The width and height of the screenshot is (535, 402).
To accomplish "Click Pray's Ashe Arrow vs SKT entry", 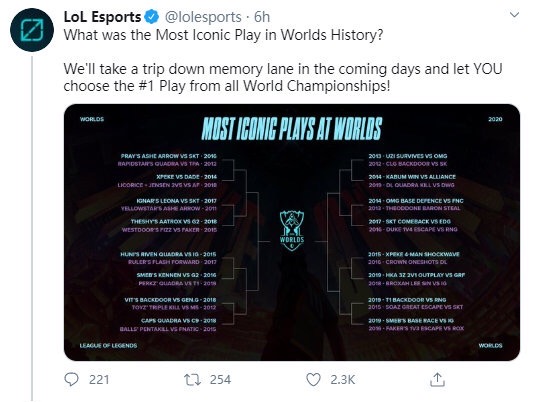I will [x=169, y=156].
